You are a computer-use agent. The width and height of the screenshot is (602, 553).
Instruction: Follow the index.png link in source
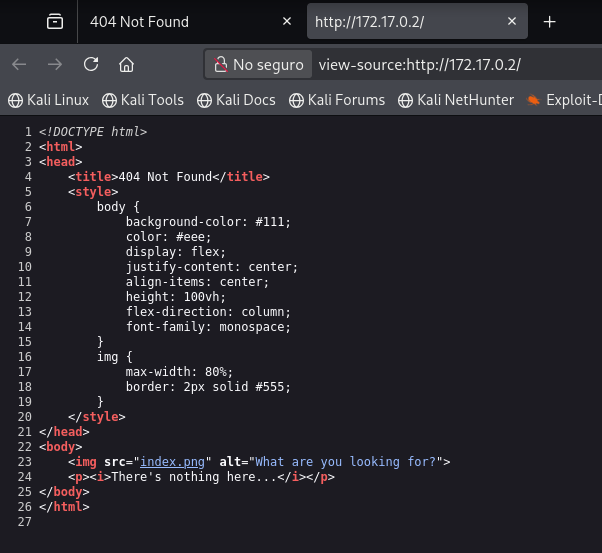[174, 462]
